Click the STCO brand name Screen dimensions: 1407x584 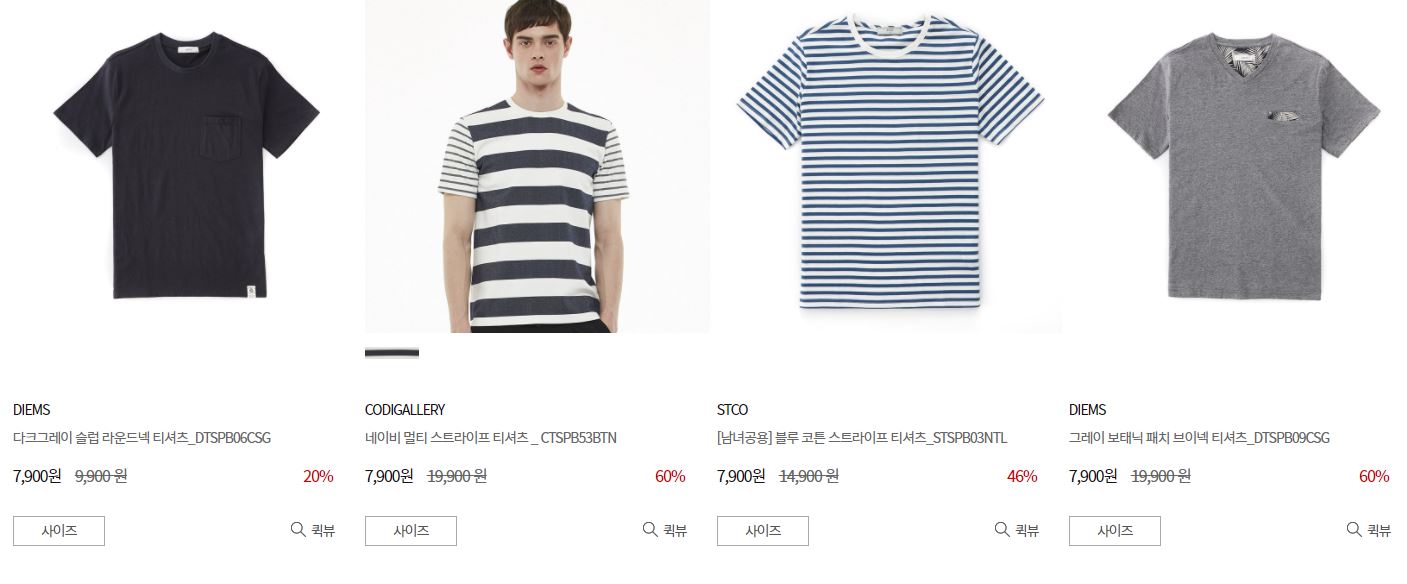tap(732, 410)
